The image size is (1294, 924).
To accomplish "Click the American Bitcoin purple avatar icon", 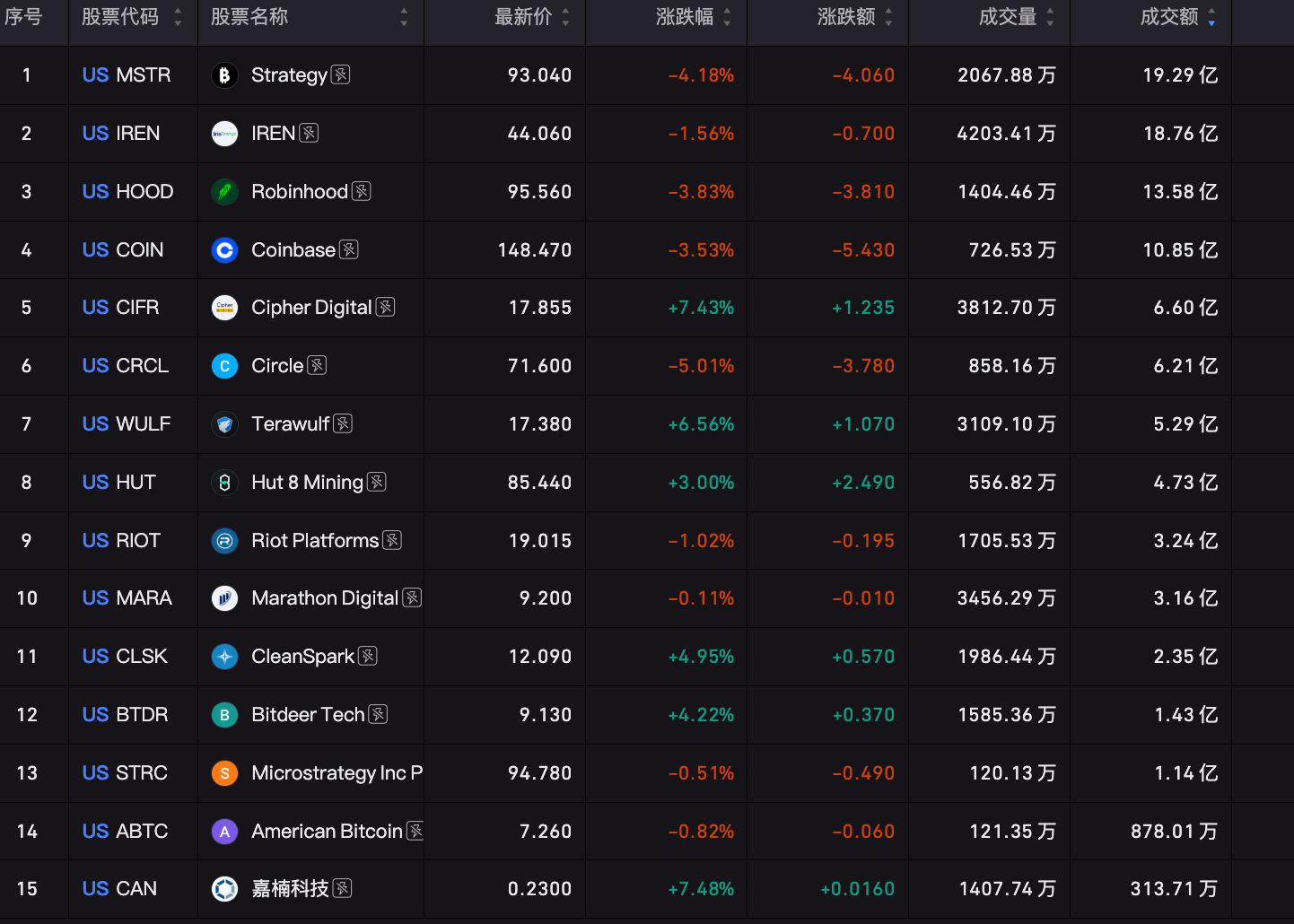I will (224, 832).
